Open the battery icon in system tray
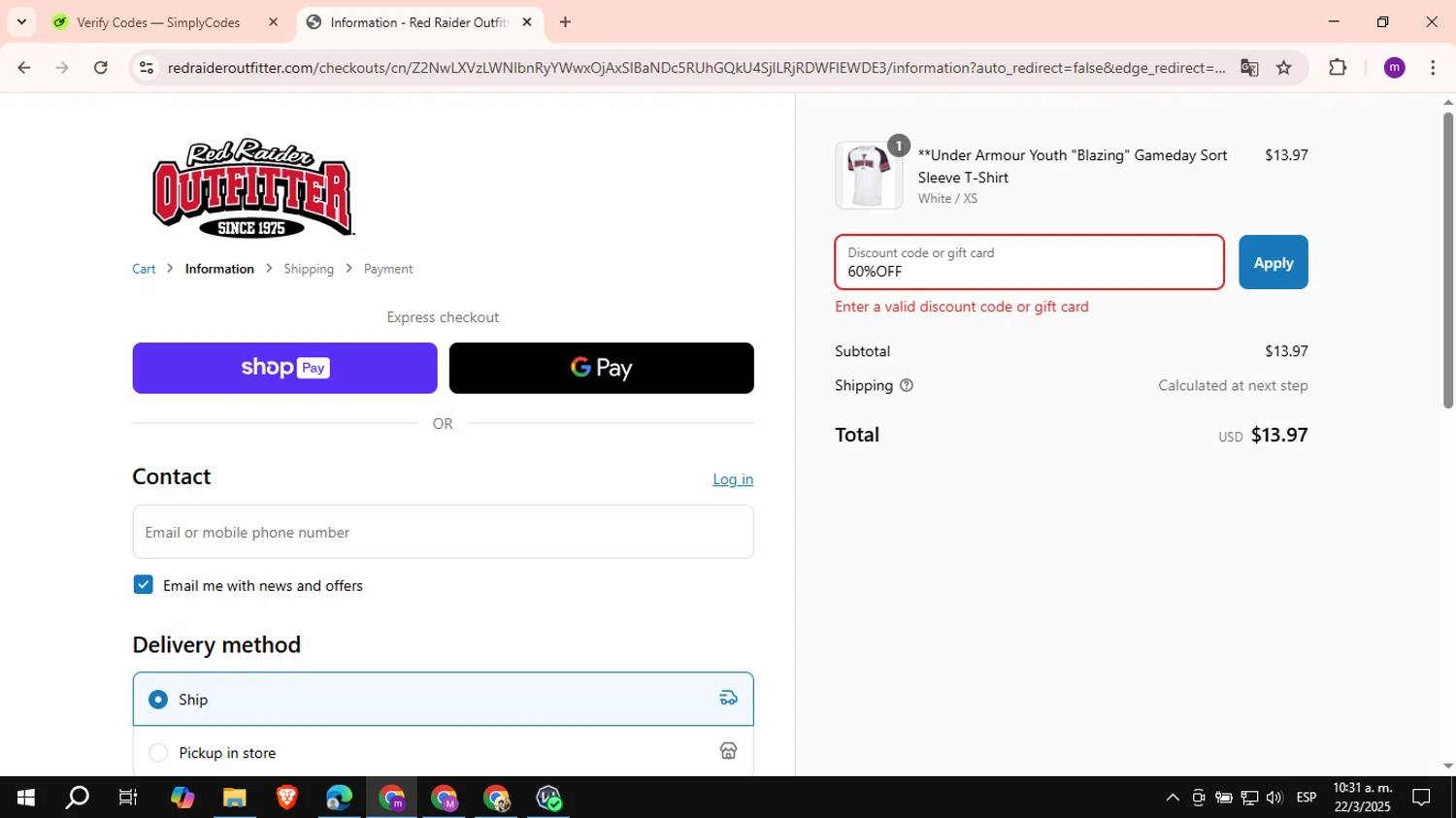 1224,798
